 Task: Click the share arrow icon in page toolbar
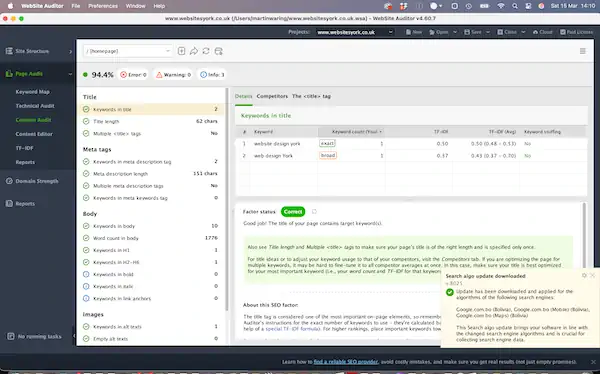click(x=194, y=51)
